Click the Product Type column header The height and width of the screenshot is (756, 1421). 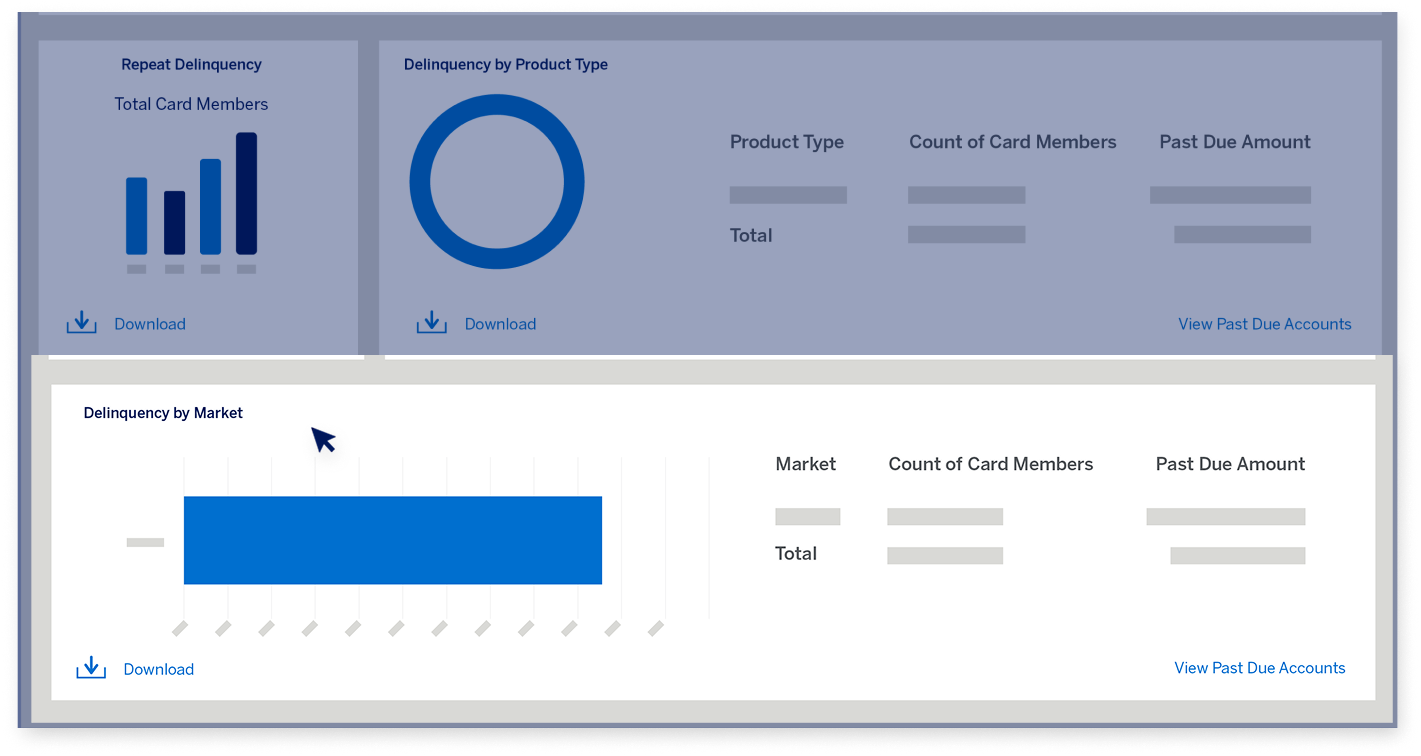tap(786, 142)
